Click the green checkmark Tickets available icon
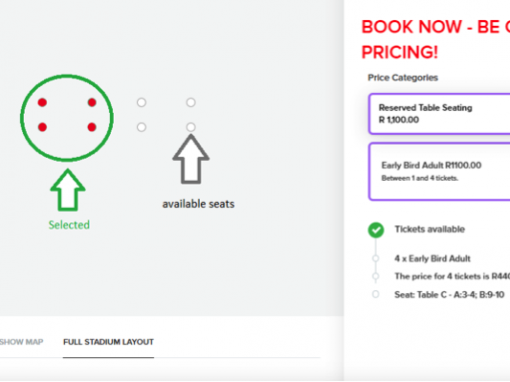This screenshot has width=510, height=382. point(376,230)
